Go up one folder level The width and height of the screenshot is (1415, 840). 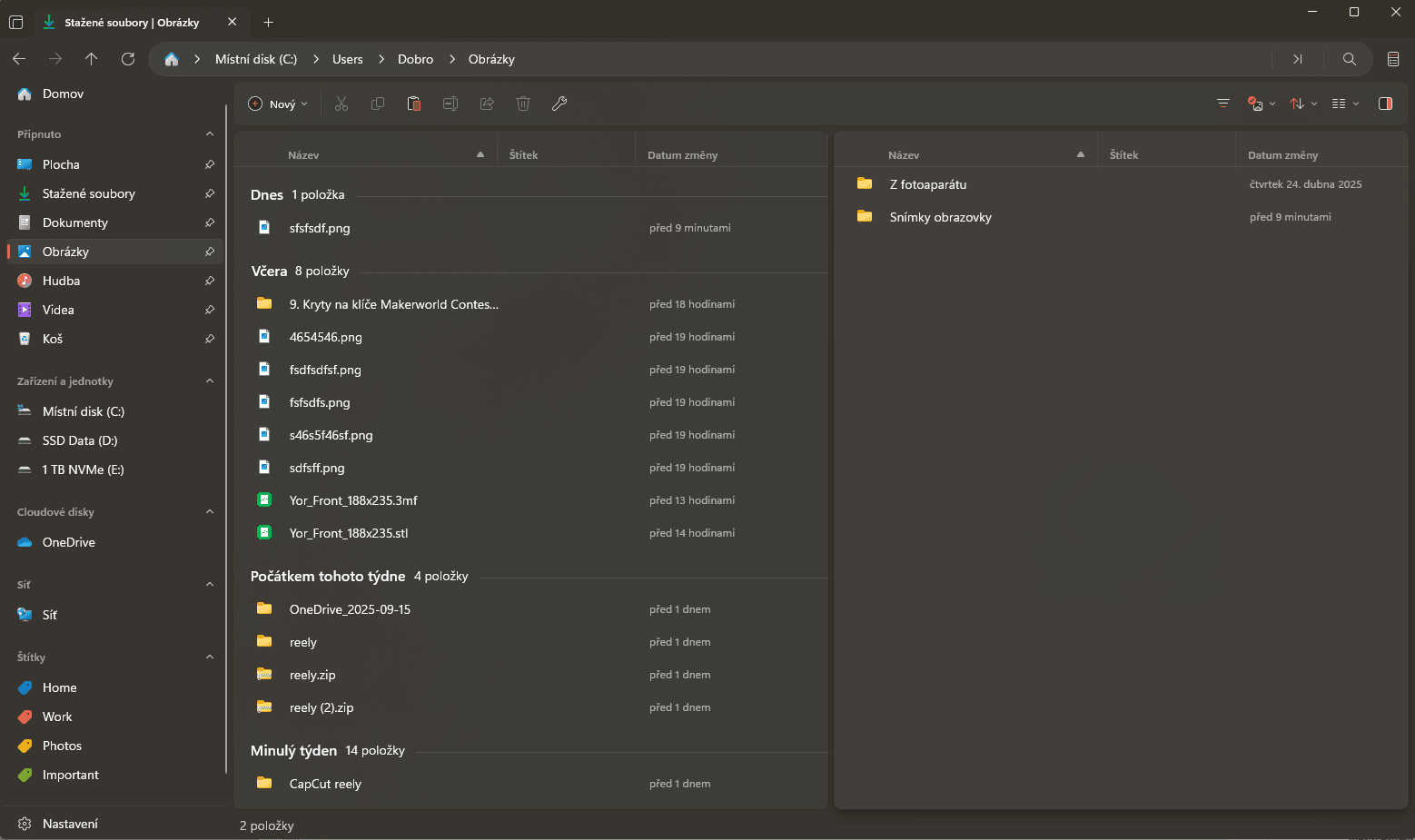pyautogui.click(x=91, y=58)
